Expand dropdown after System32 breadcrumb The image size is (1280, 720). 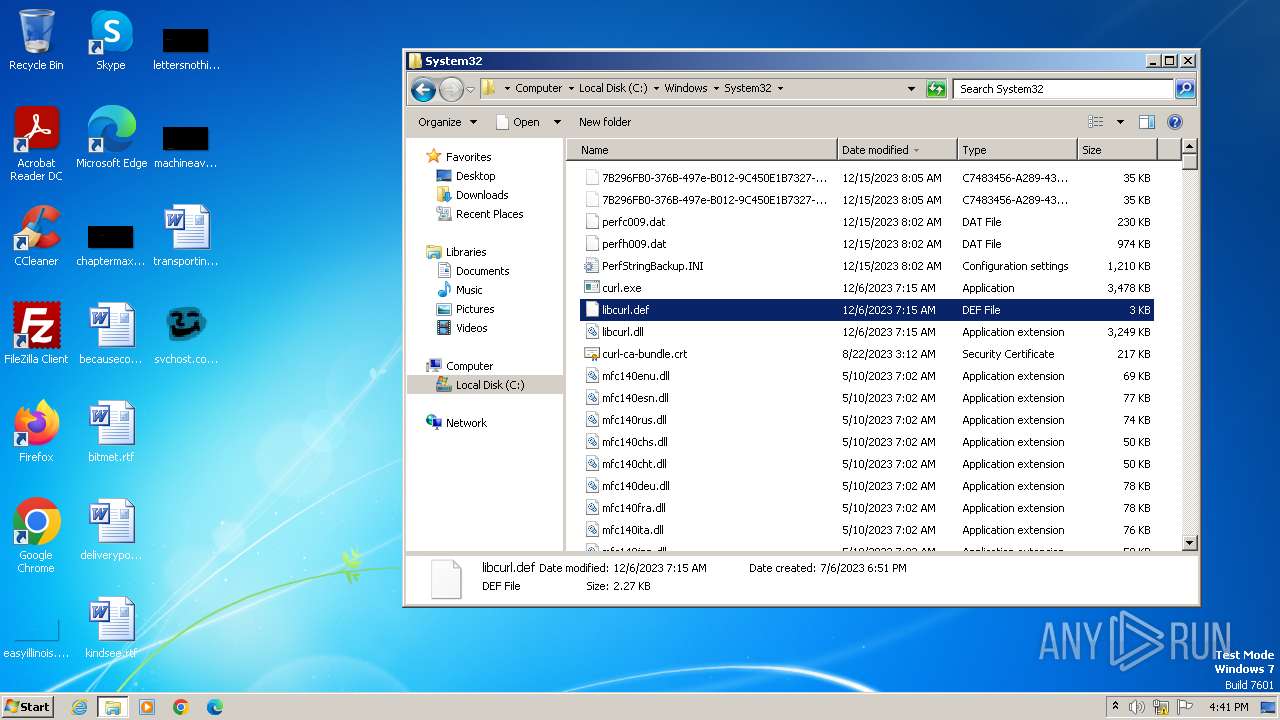[x=780, y=88]
